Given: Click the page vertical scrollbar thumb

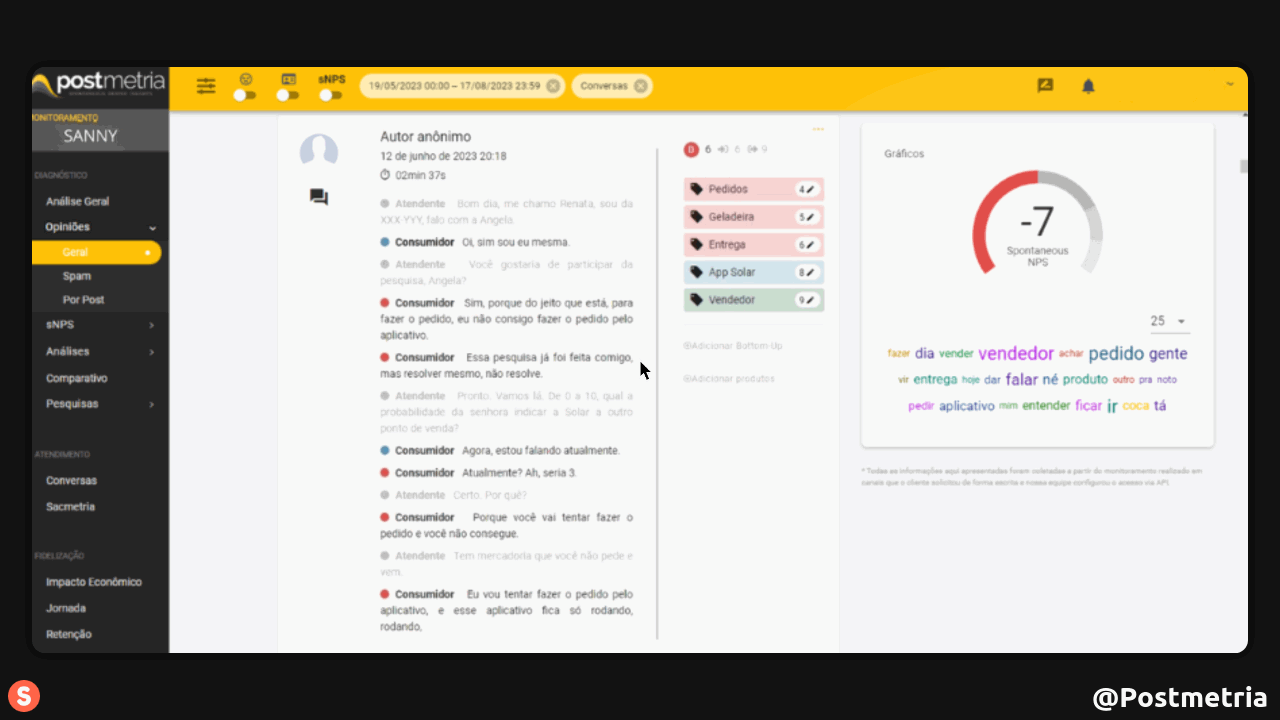Looking at the screenshot, I should [x=1244, y=166].
